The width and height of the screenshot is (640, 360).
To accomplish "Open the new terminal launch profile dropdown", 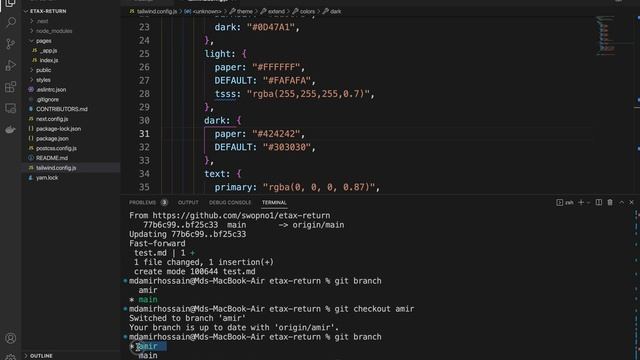I will (x=588, y=202).
